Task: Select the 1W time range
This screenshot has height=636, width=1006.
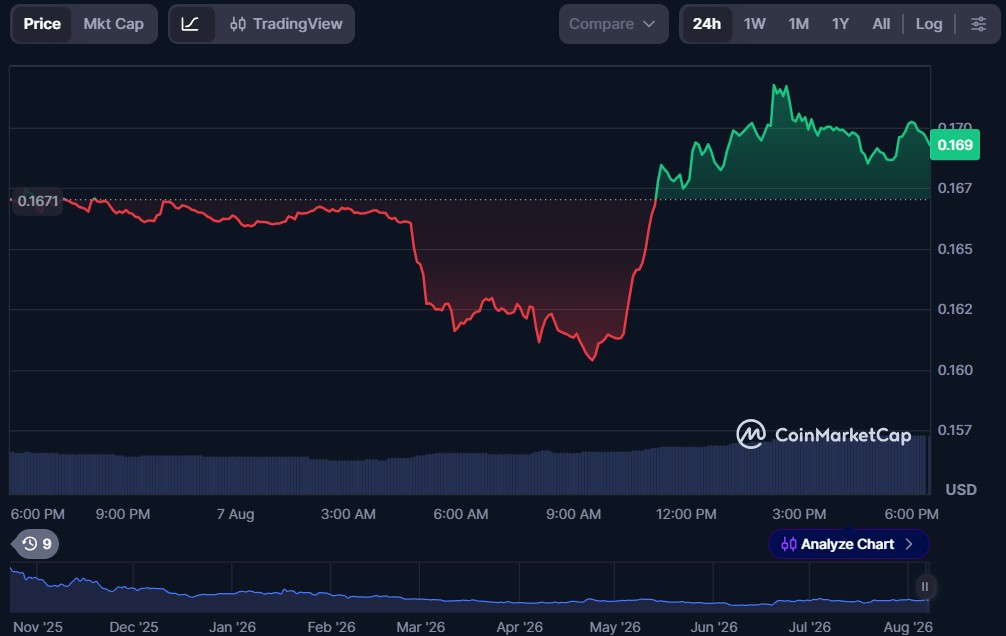Action: click(x=754, y=24)
